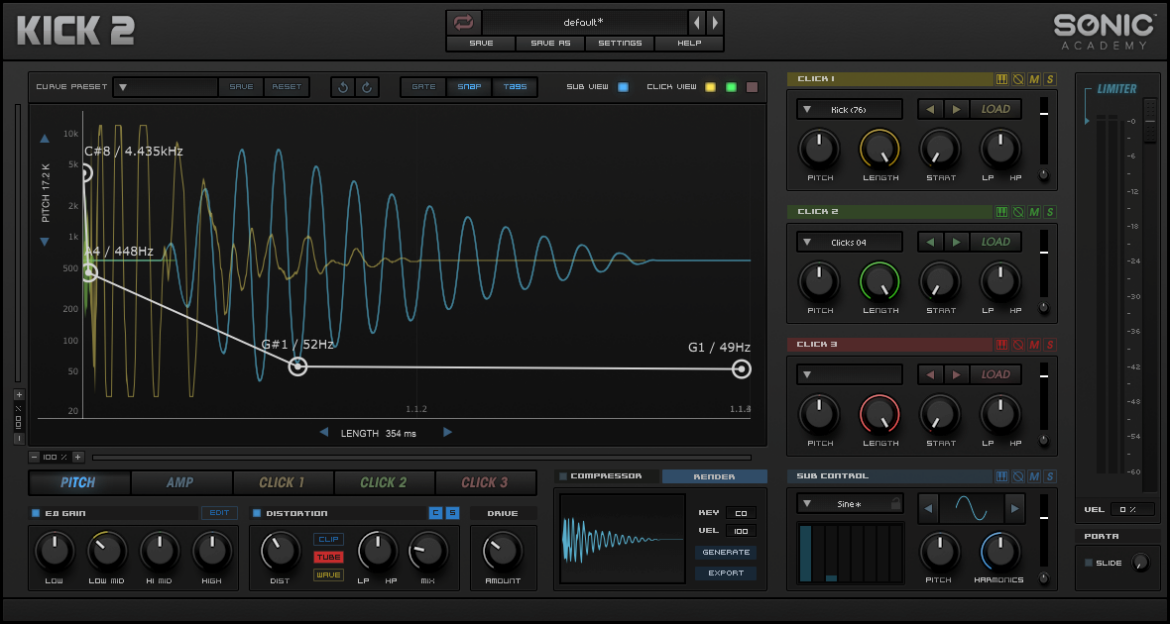1170x624 pixels.
Task: Enable the Slide portamento checkbox
Action: click(1089, 563)
